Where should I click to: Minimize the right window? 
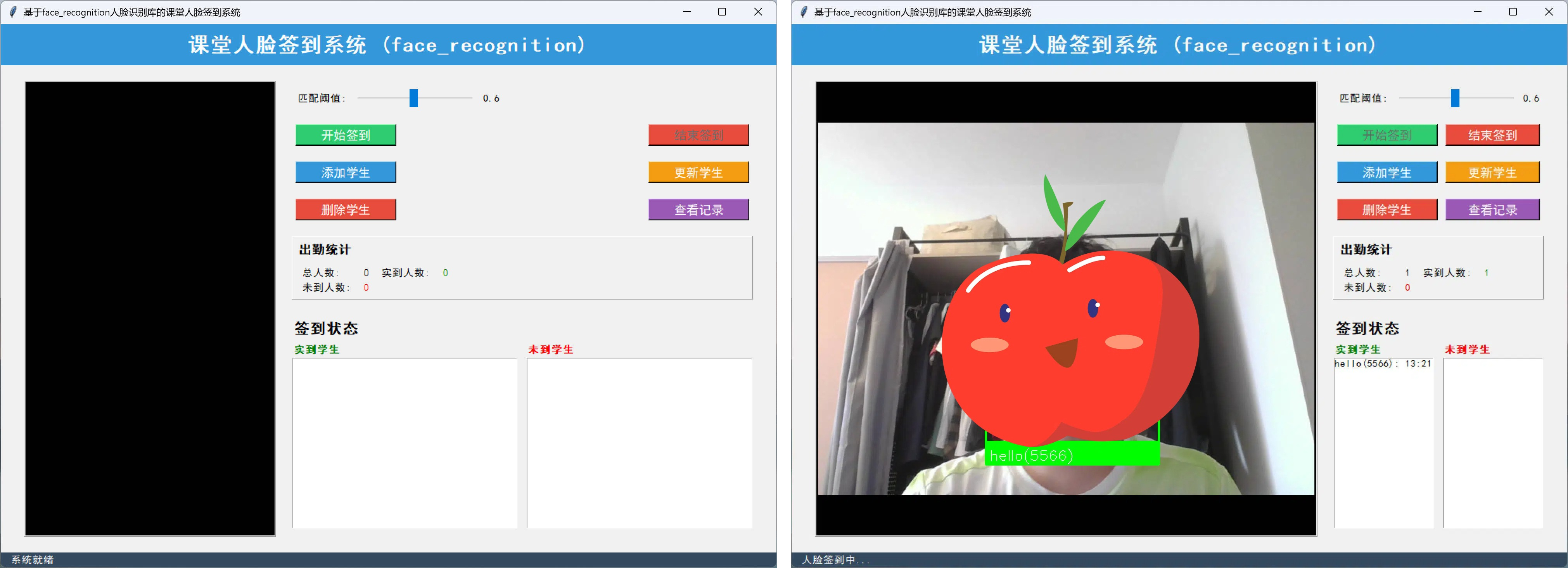[1477, 12]
